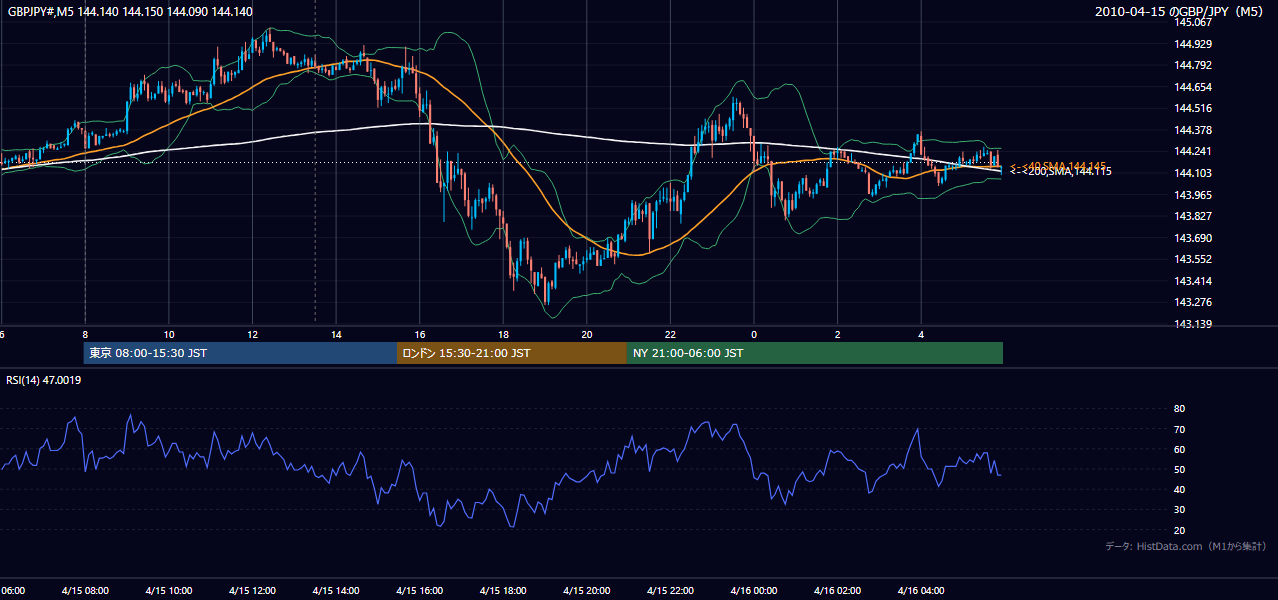This screenshot has width=1278, height=600.
Task: Click the 143.414 price axis value
Action: click(x=1193, y=281)
